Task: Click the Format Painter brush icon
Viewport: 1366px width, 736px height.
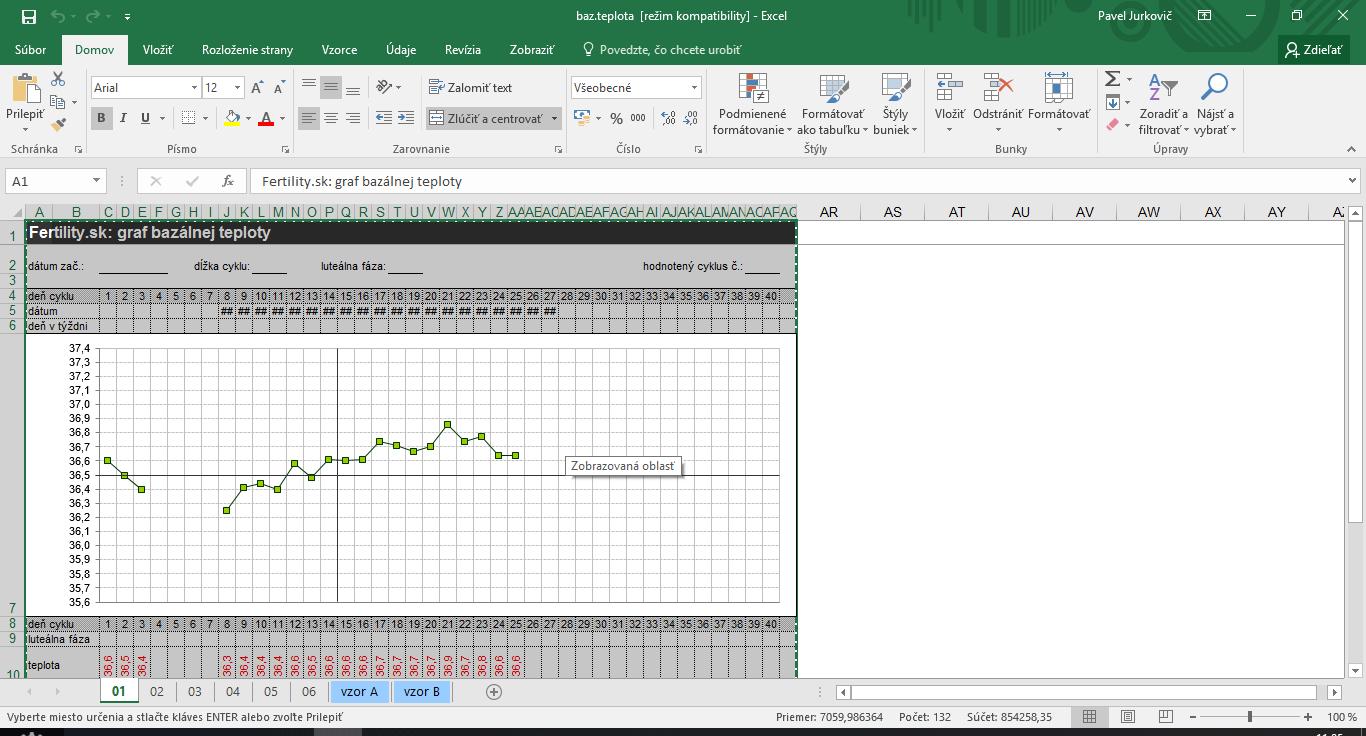Action: point(58,125)
